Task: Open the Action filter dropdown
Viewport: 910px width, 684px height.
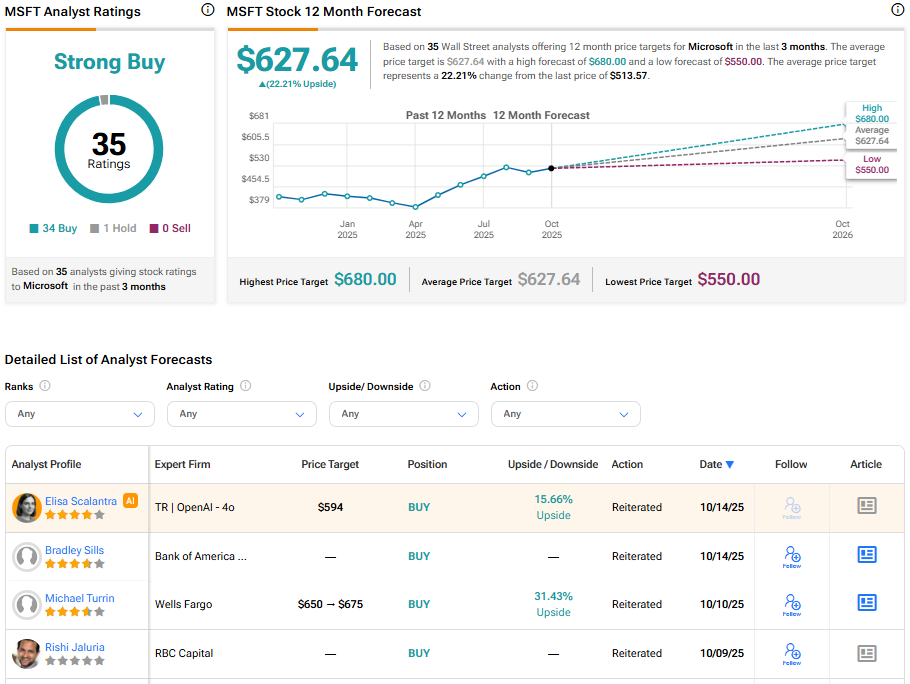Action: click(566, 414)
